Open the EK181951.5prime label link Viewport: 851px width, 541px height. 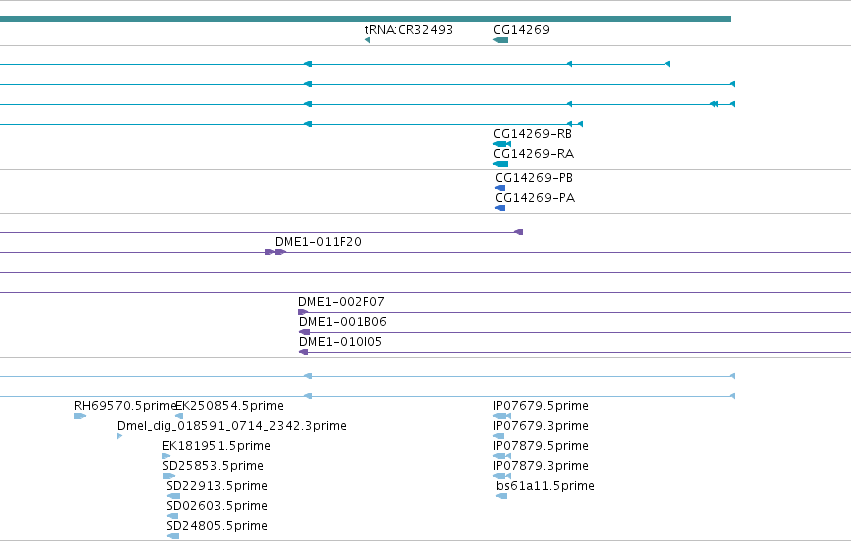click(x=216, y=446)
